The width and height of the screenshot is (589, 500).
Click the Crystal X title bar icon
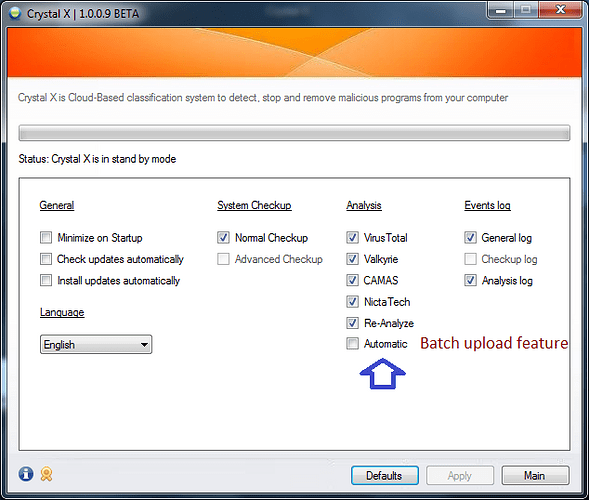pos(15,14)
